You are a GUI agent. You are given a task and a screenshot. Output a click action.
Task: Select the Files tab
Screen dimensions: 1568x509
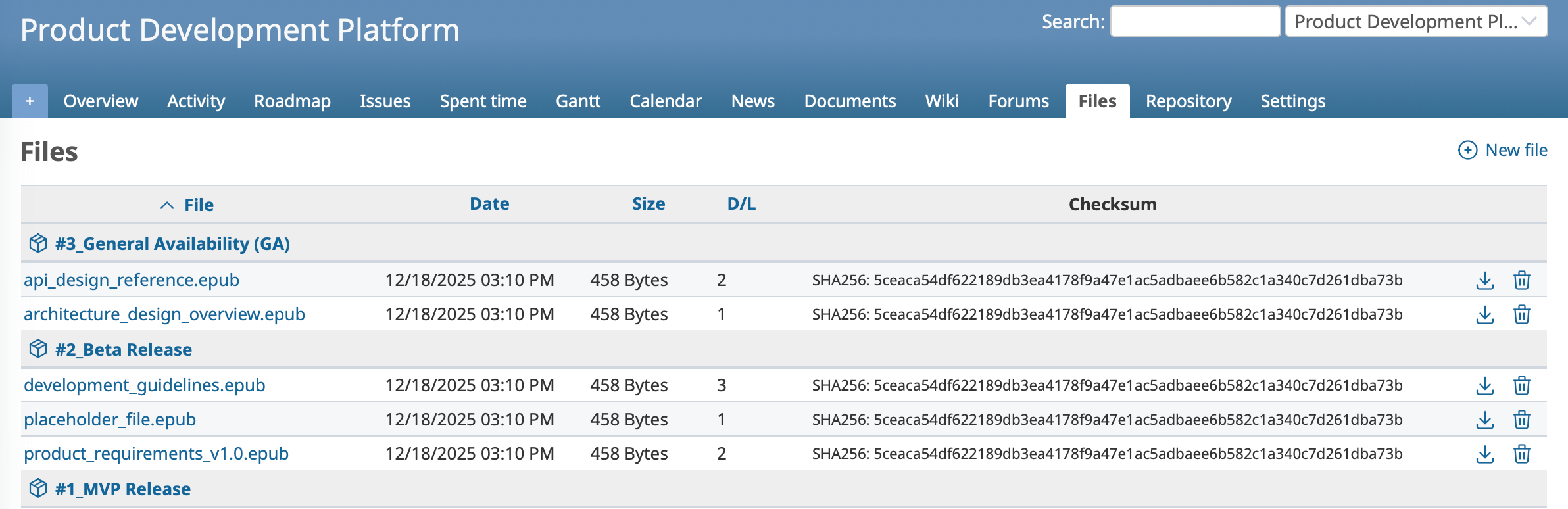click(1097, 101)
